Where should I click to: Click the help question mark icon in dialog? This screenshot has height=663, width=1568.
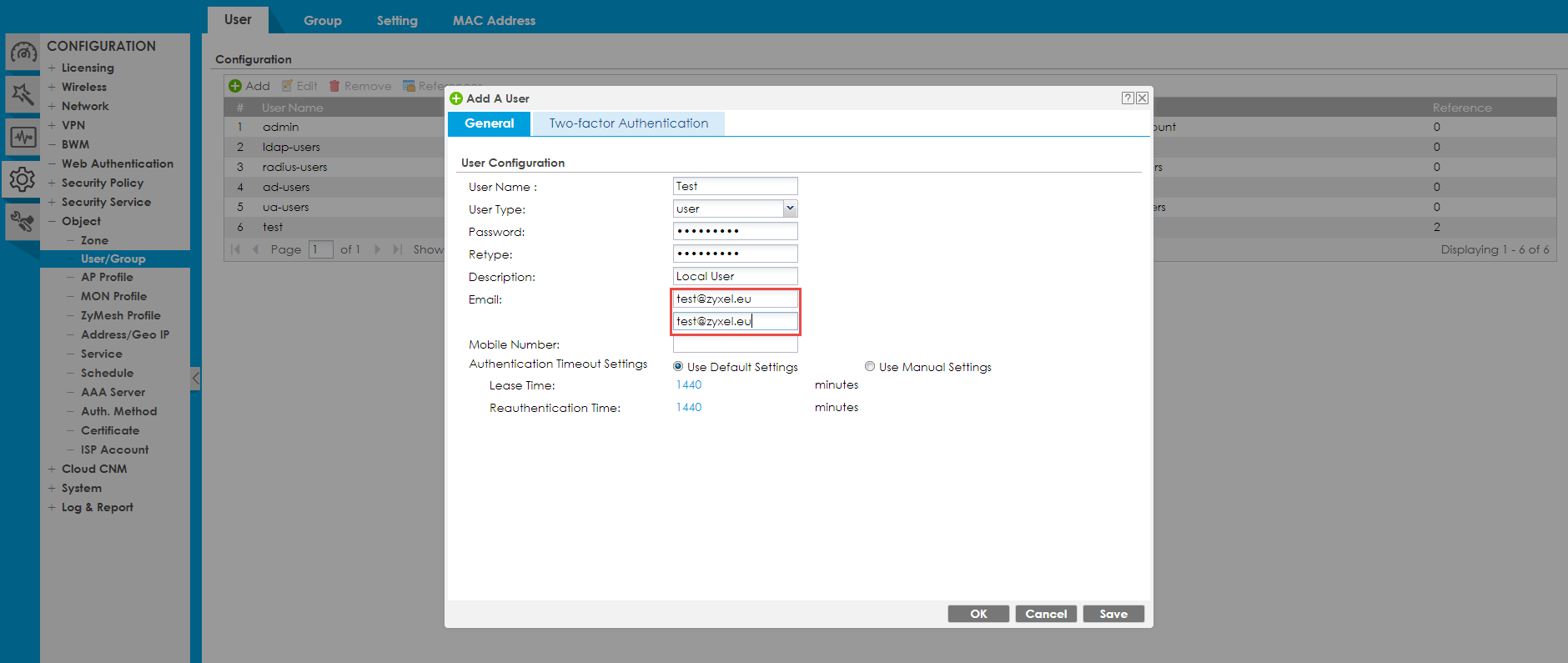click(x=1127, y=98)
